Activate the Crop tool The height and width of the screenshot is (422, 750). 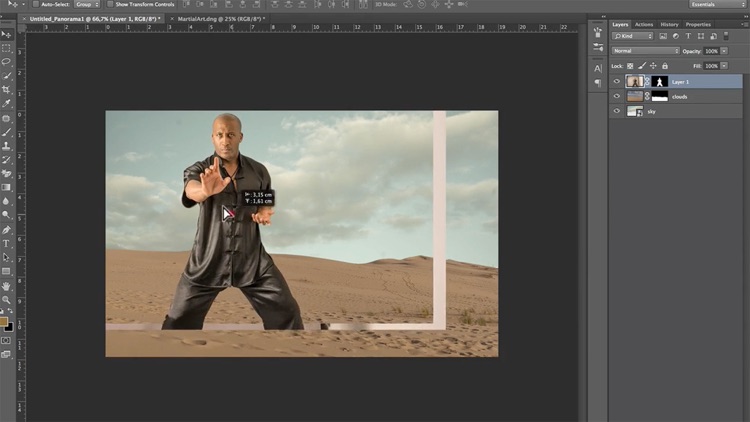(6, 89)
